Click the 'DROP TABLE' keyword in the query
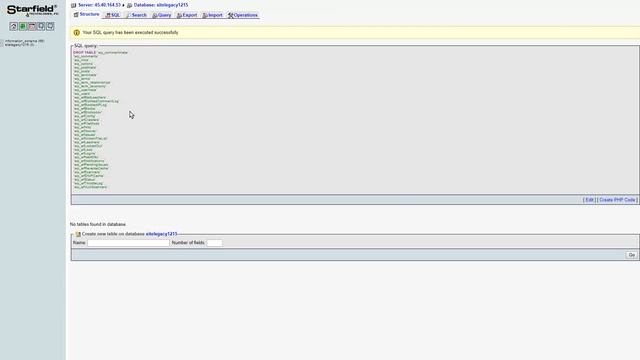The image size is (640, 360). [x=84, y=53]
